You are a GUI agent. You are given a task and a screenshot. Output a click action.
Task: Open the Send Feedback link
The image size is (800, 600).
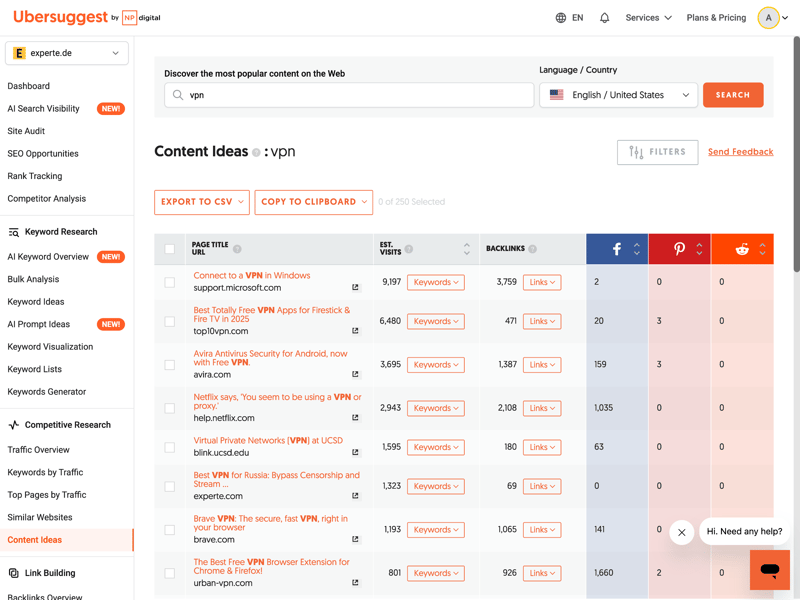pos(740,152)
